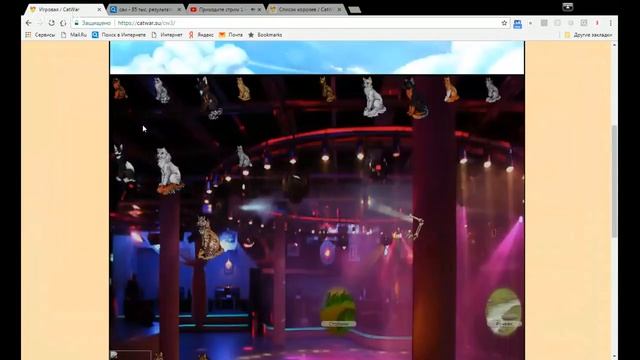Select the orange-brown cat in the top-left corner of the game field
The width and height of the screenshot is (640, 360).
pos(120,89)
